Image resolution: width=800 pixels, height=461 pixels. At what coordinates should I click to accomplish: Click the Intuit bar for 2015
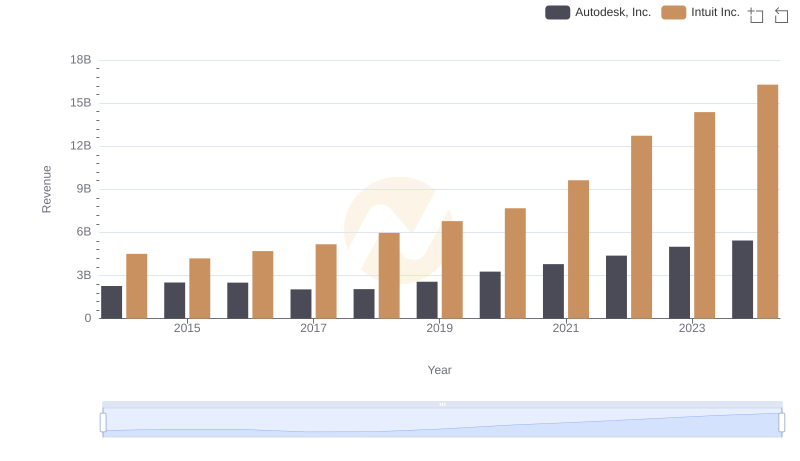point(199,288)
